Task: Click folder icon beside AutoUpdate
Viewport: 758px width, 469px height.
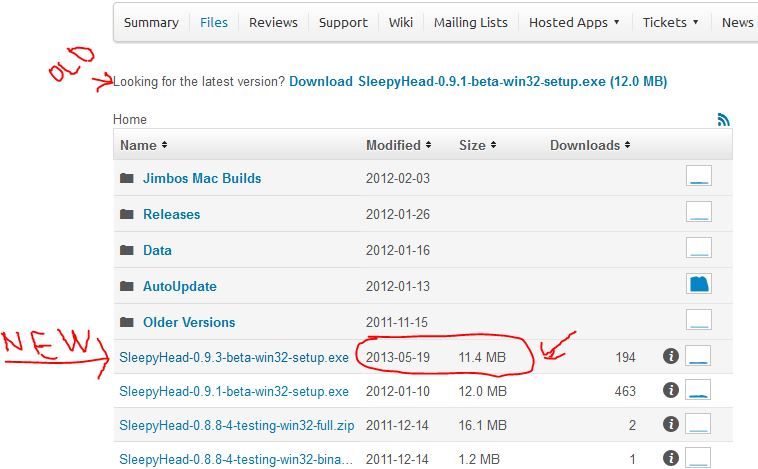Action: [127, 286]
